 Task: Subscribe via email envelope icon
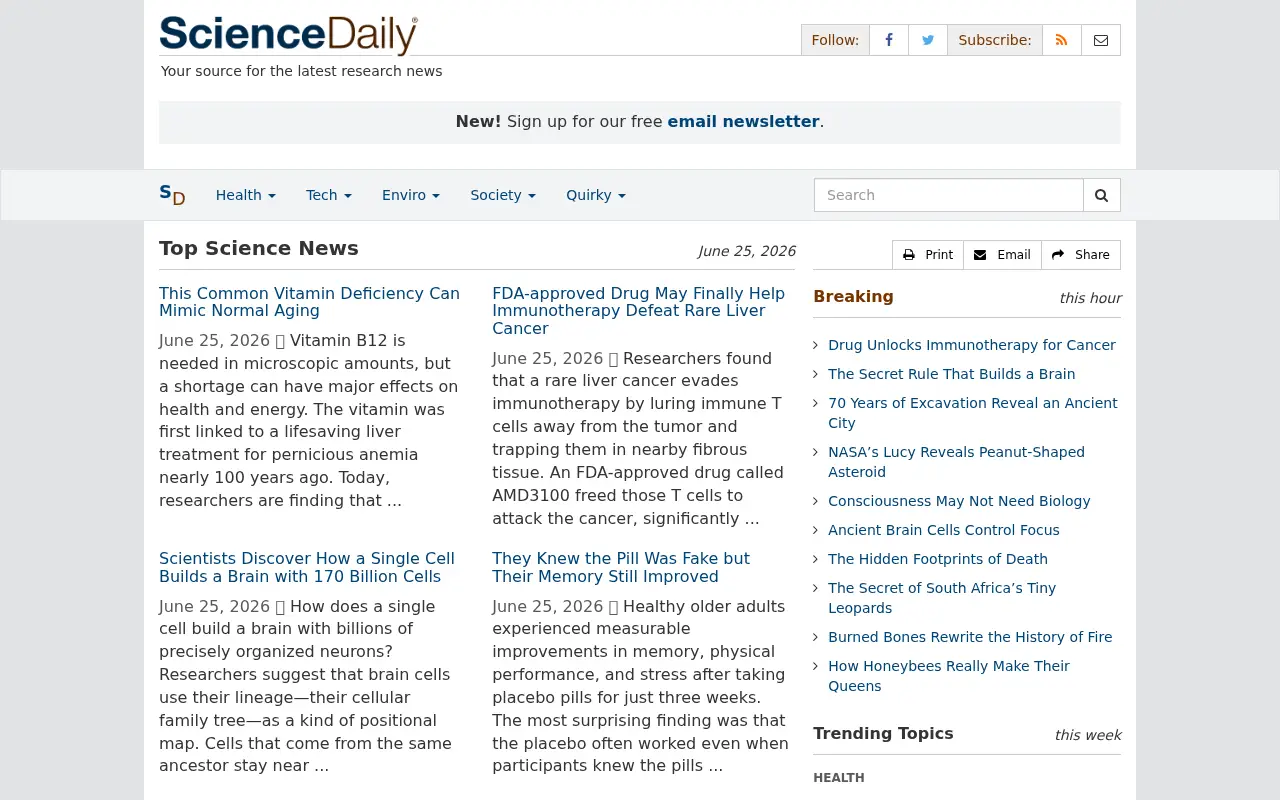coord(1101,40)
